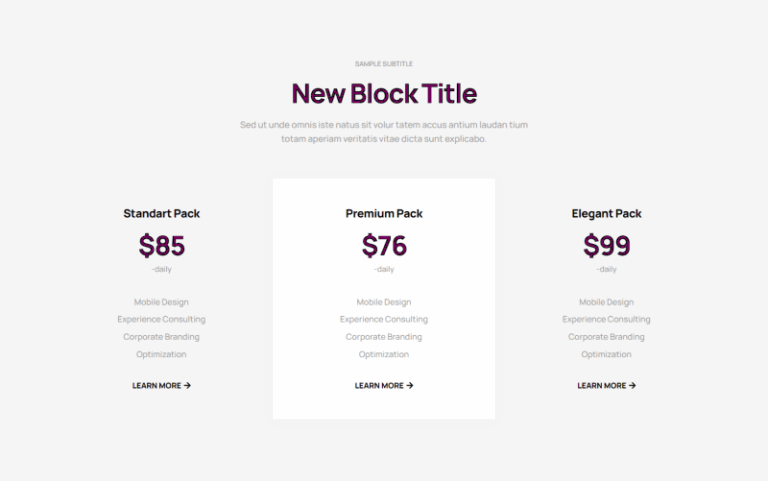Open Learn More under Standart Pack
This screenshot has height=481, width=768.
162,386
